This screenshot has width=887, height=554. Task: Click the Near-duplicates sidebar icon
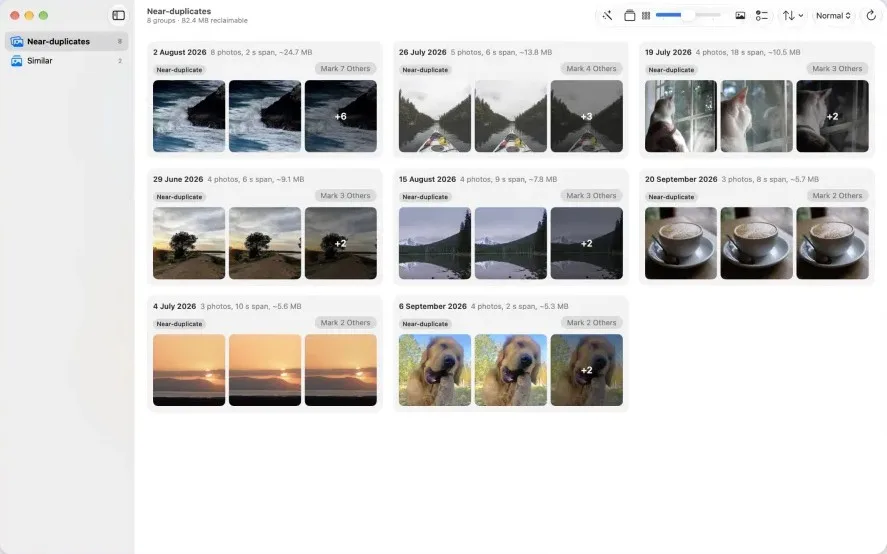point(17,41)
